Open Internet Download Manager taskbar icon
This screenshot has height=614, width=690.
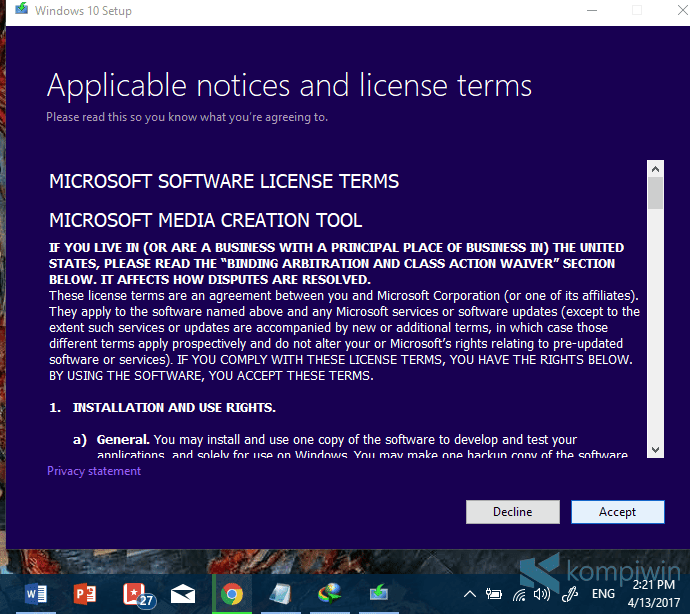click(x=329, y=594)
